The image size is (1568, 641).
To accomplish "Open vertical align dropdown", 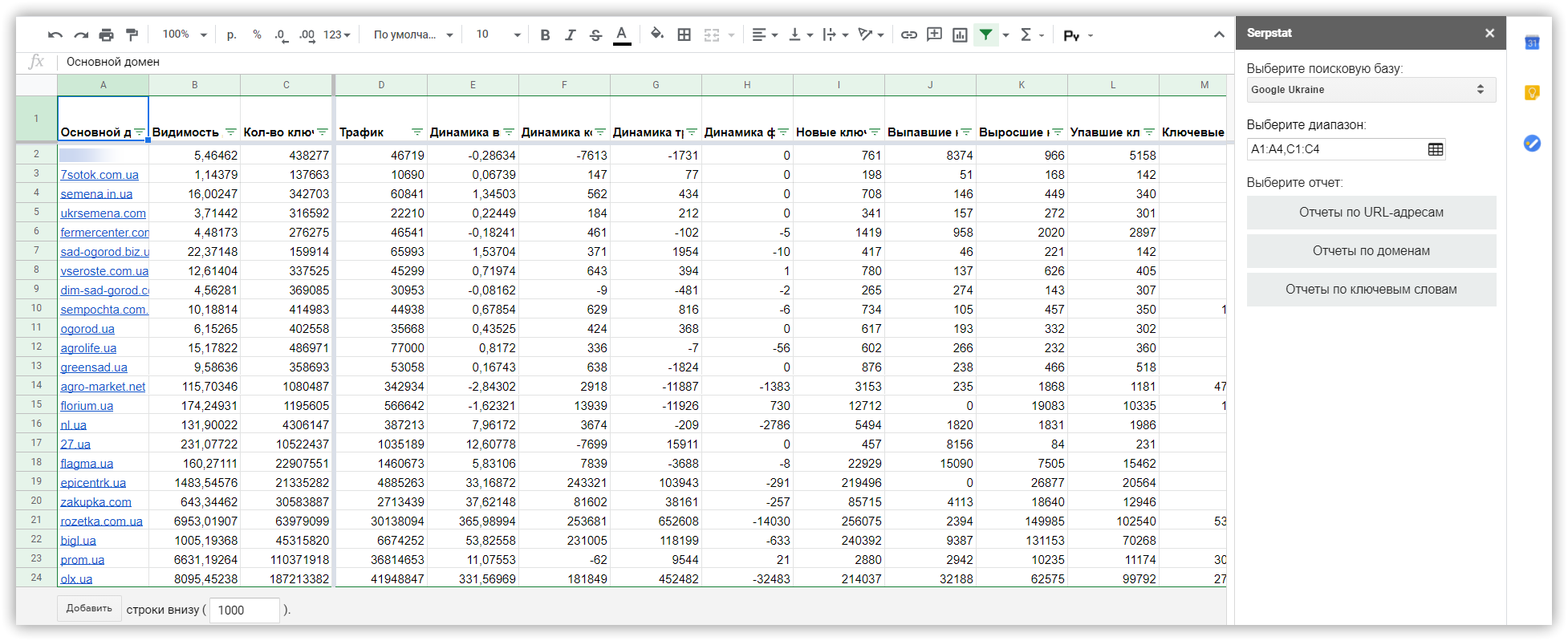I will [801, 34].
